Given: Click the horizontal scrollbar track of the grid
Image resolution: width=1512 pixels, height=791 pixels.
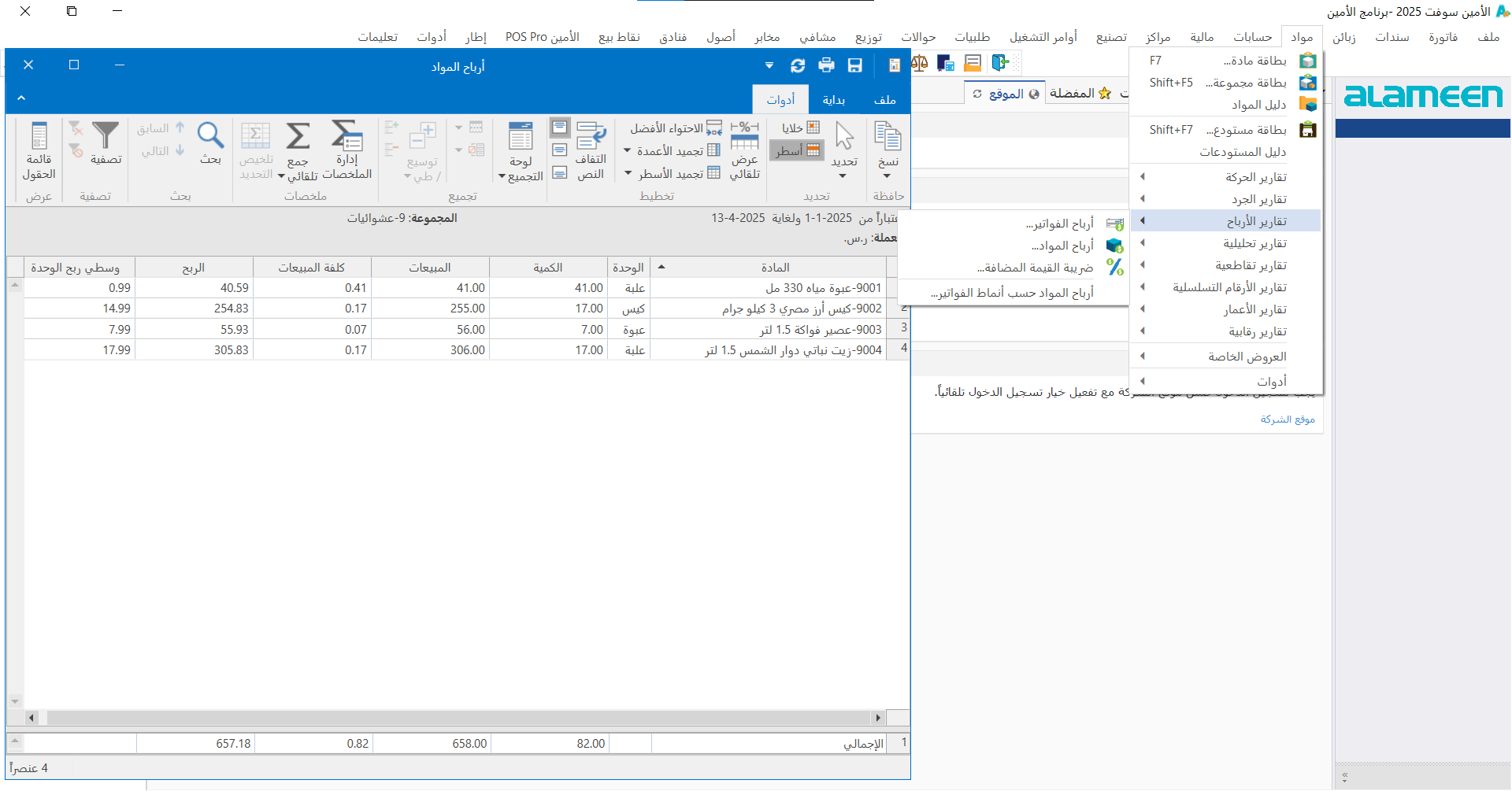Looking at the screenshot, I should 457,718.
